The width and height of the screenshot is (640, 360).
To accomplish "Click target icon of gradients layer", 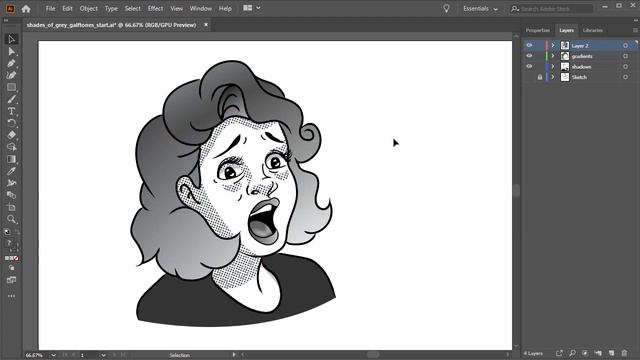I will coord(625,56).
